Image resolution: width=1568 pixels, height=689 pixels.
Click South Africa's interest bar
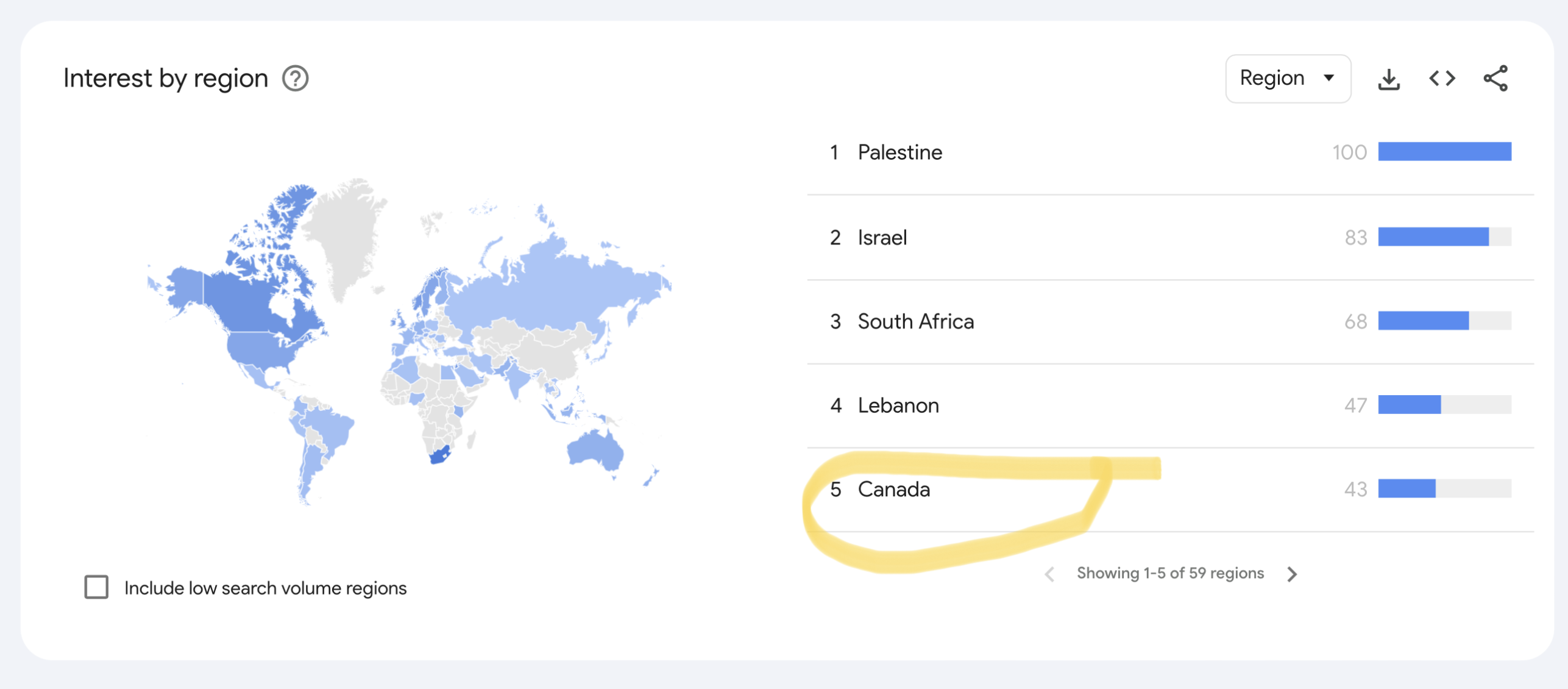(1423, 320)
